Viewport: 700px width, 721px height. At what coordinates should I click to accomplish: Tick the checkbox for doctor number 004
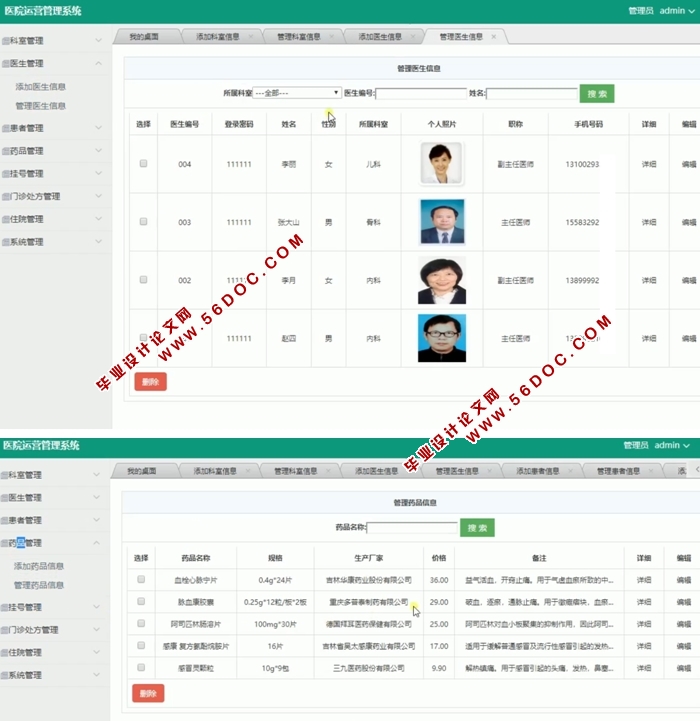point(143,164)
